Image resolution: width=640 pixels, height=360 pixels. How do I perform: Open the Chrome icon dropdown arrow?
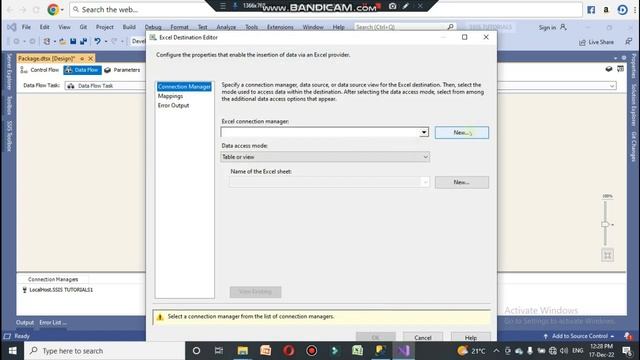[62, 10]
